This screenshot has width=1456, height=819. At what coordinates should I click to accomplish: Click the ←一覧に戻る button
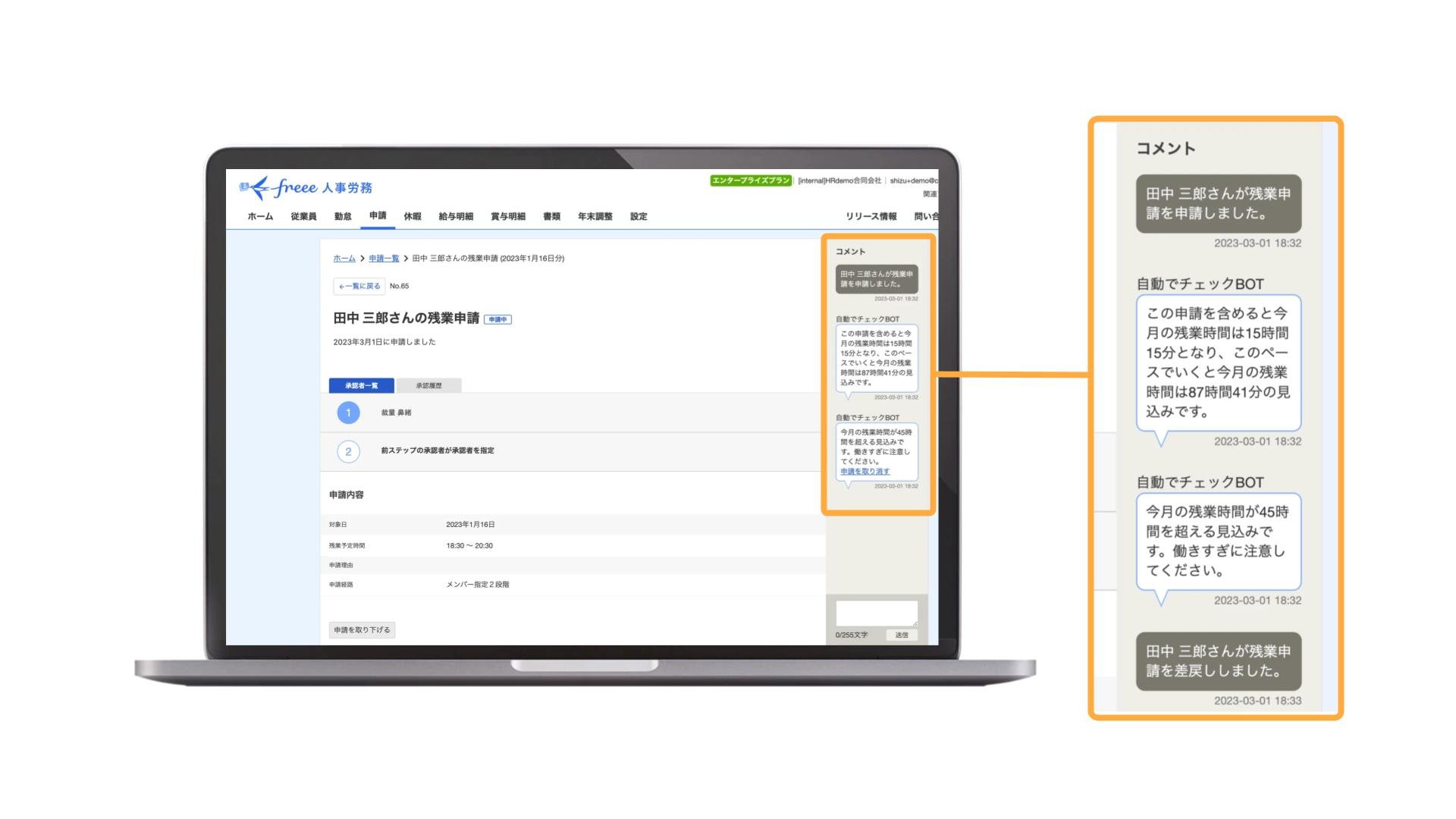click(x=359, y=286)
